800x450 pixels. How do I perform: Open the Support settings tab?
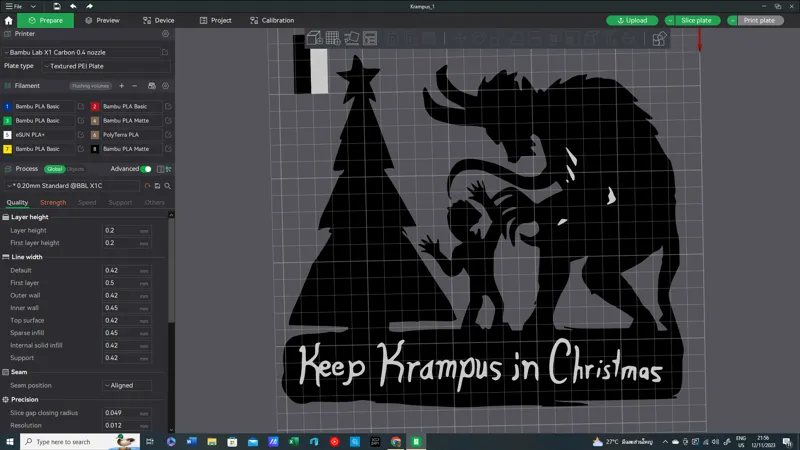120,203
